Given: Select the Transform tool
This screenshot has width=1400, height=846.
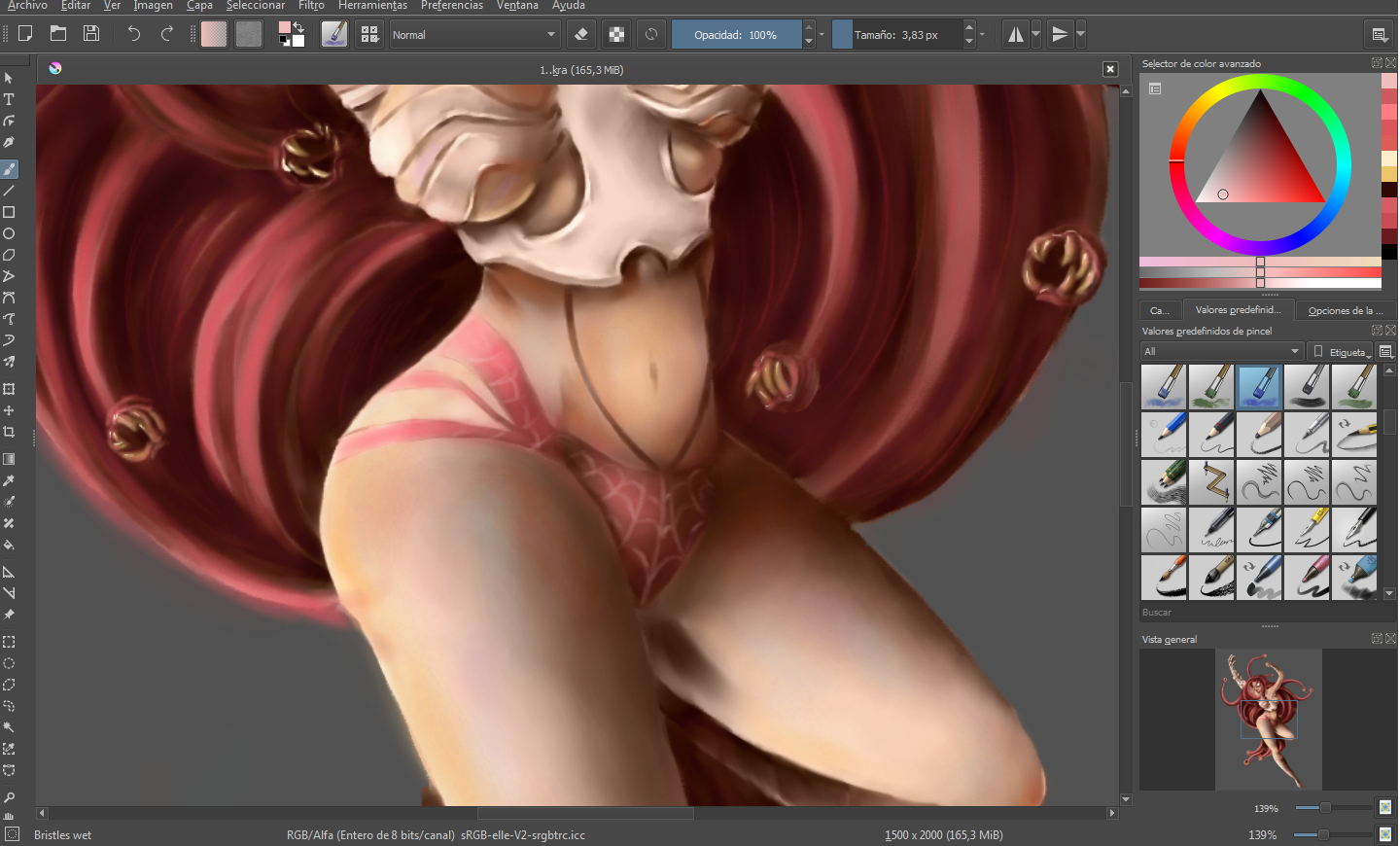Looking at the screenshot, I should click(x=9, y=389).
